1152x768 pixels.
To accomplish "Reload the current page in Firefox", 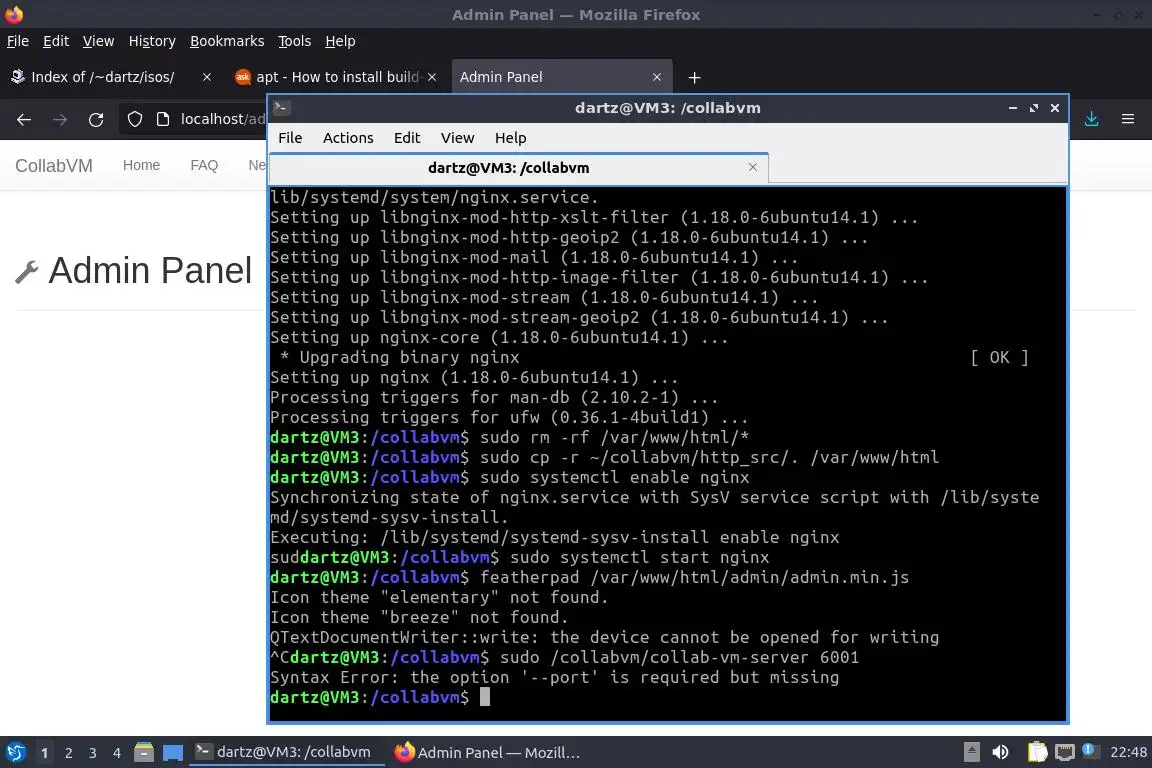I will click(x=96, y=119).
